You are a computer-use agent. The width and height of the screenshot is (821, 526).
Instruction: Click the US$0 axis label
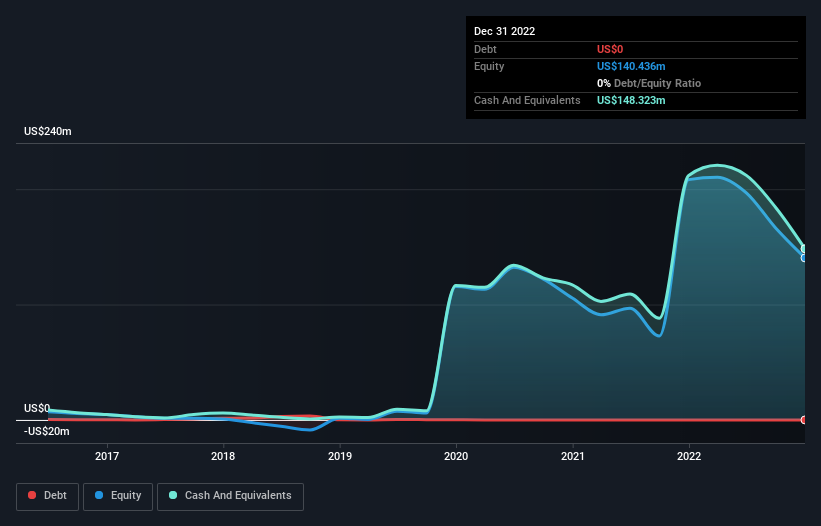coord(37,408)
